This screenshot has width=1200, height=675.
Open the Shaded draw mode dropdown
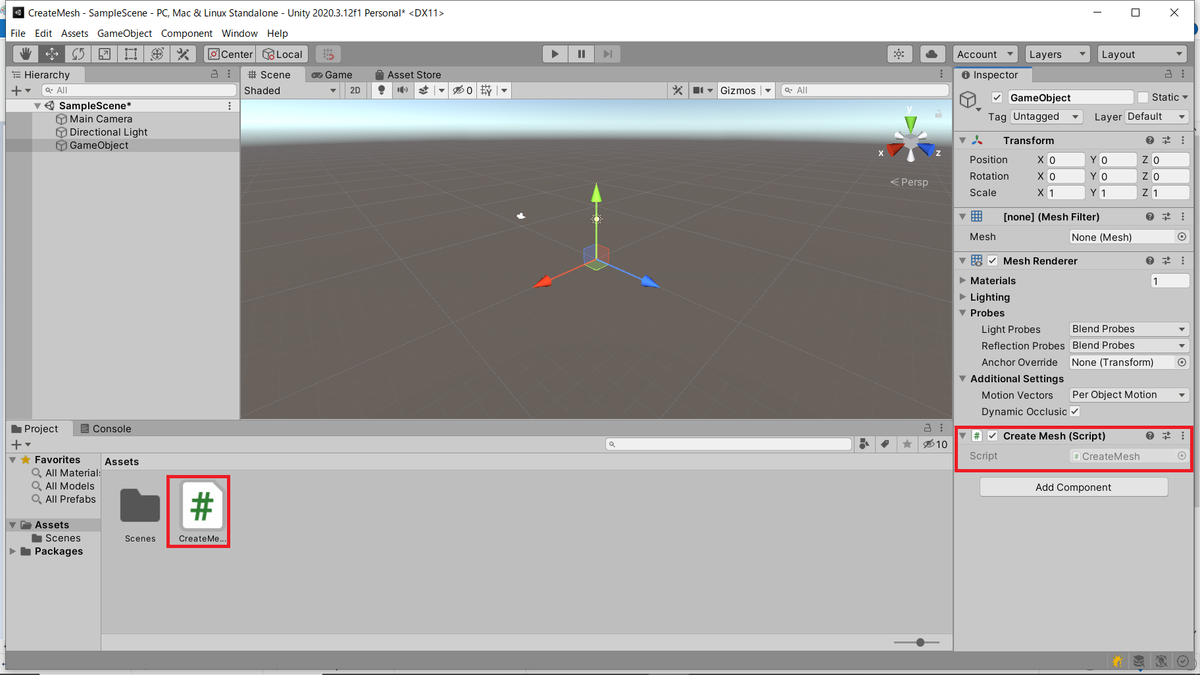[291, 90]
